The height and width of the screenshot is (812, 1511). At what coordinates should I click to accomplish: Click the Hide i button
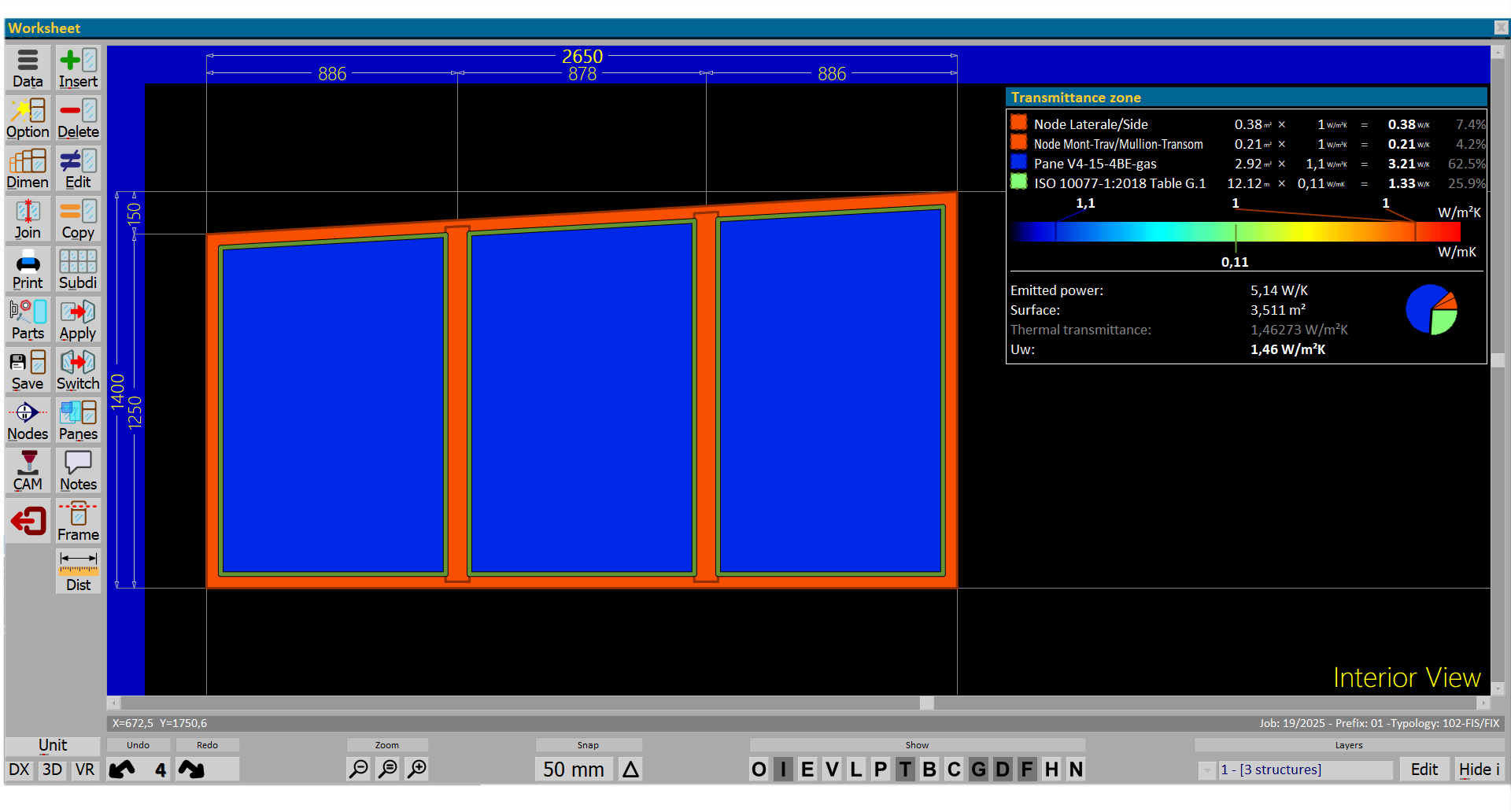pyautogui.click(x=1479, y=769)
